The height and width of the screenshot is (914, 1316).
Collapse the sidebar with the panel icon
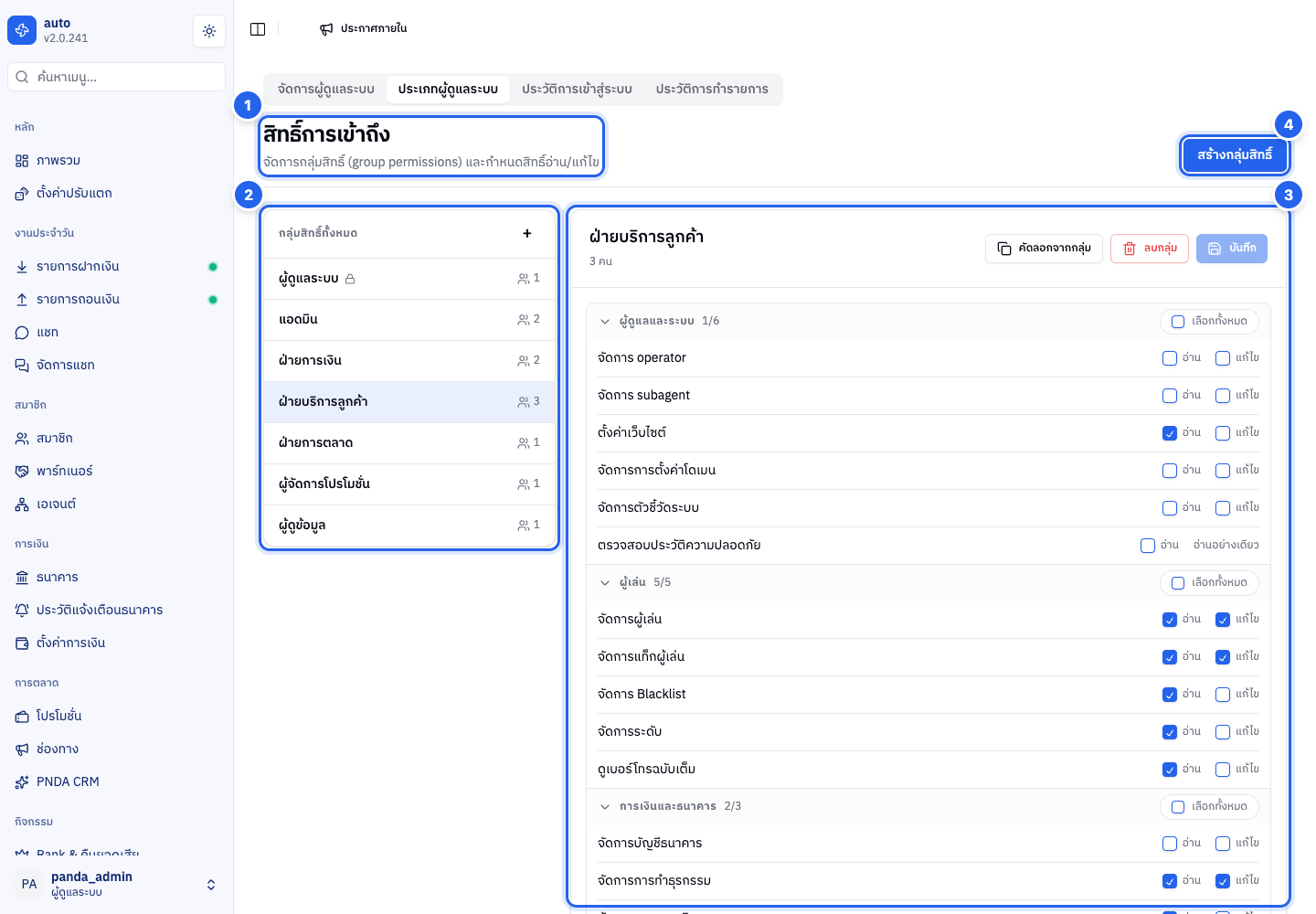pyautogui.click(x=258, y=29)
